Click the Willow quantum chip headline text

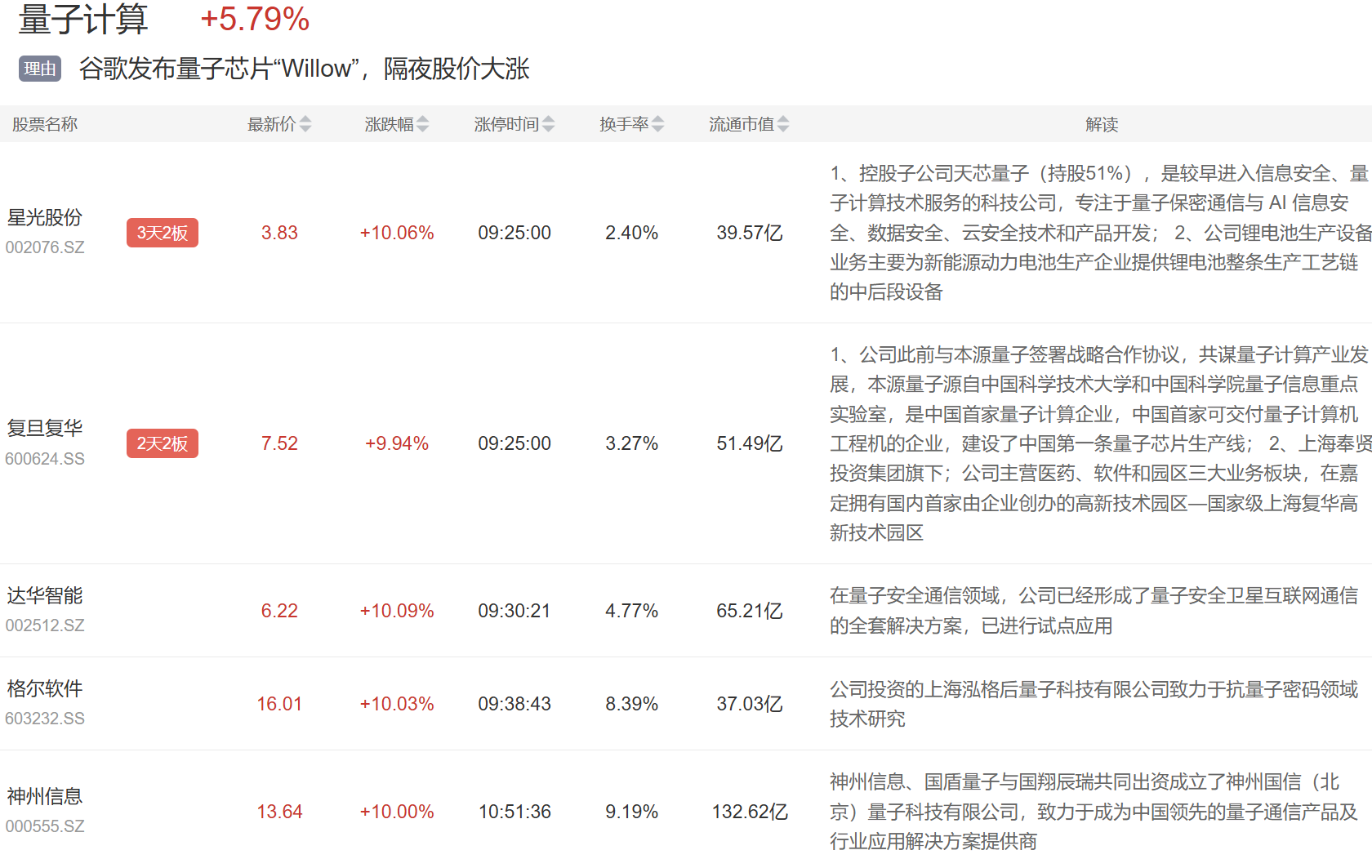(304, 69)
